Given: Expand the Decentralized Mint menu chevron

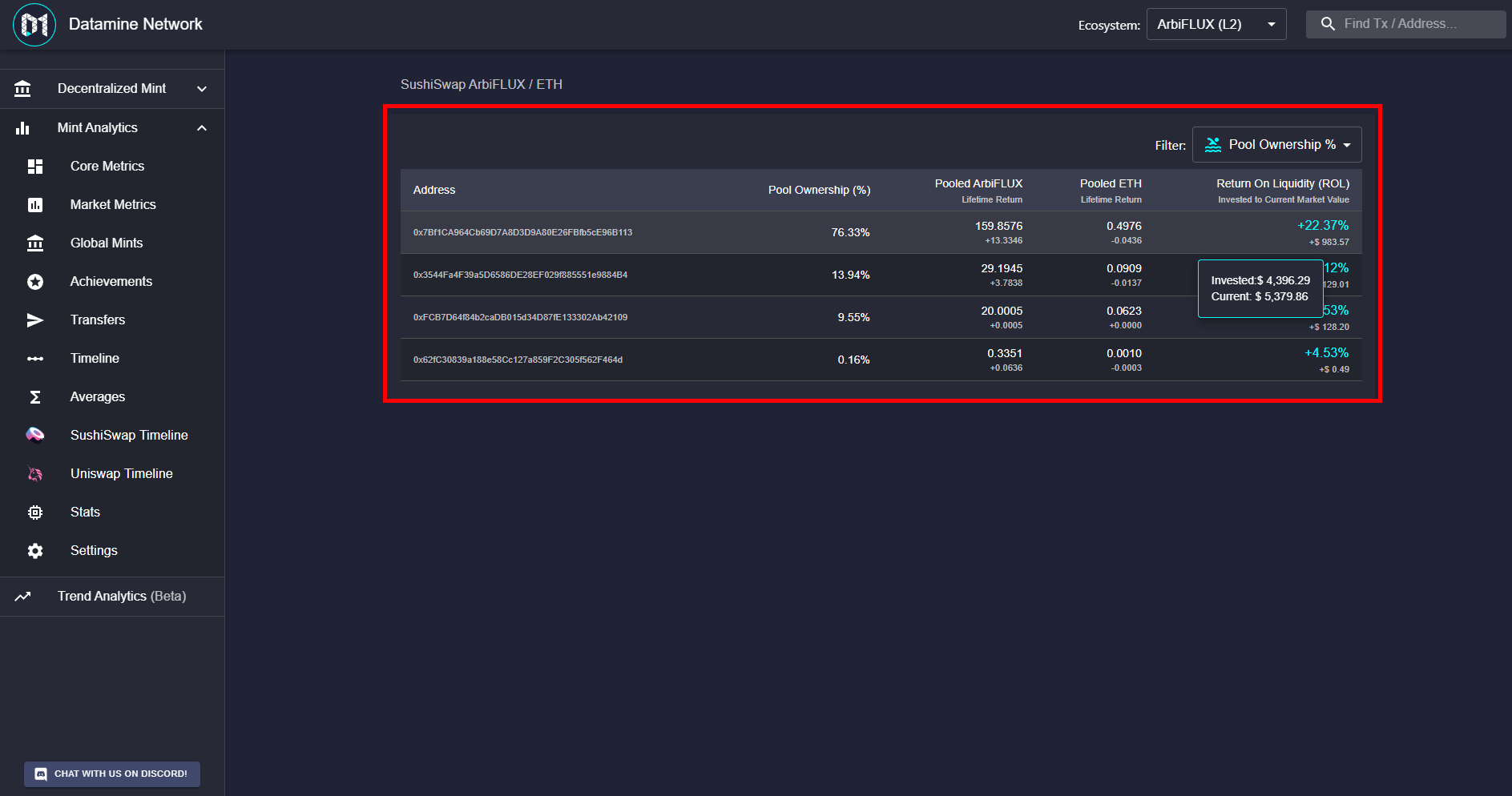Looking at the screenshot, I should tap(202, 89).
